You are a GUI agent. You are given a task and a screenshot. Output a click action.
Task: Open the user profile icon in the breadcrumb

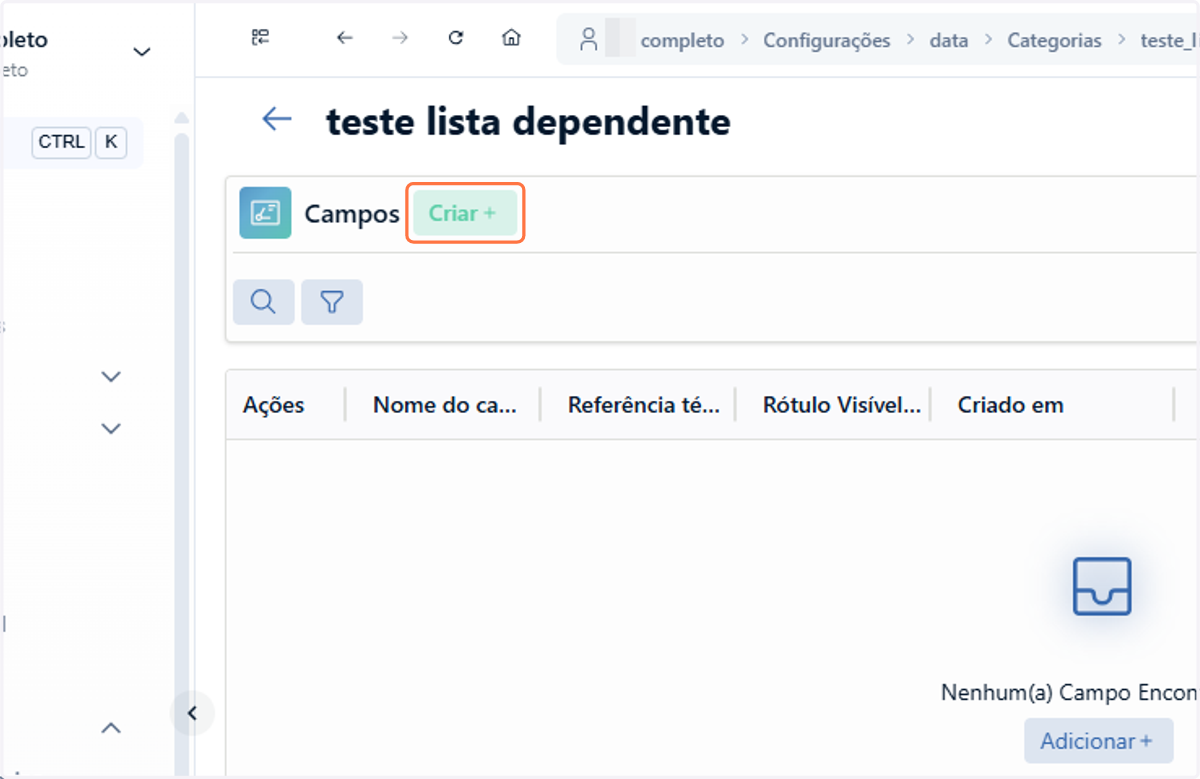pyautogui.click(x=588, y=39)
